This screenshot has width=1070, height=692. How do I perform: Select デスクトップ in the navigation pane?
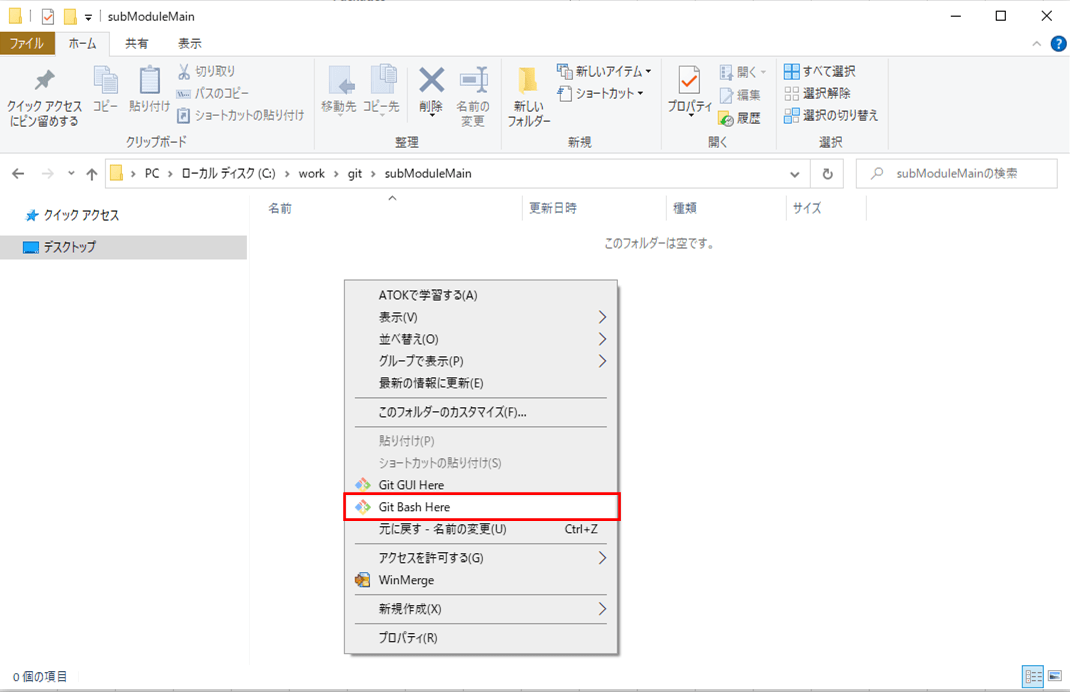[69, 247]
